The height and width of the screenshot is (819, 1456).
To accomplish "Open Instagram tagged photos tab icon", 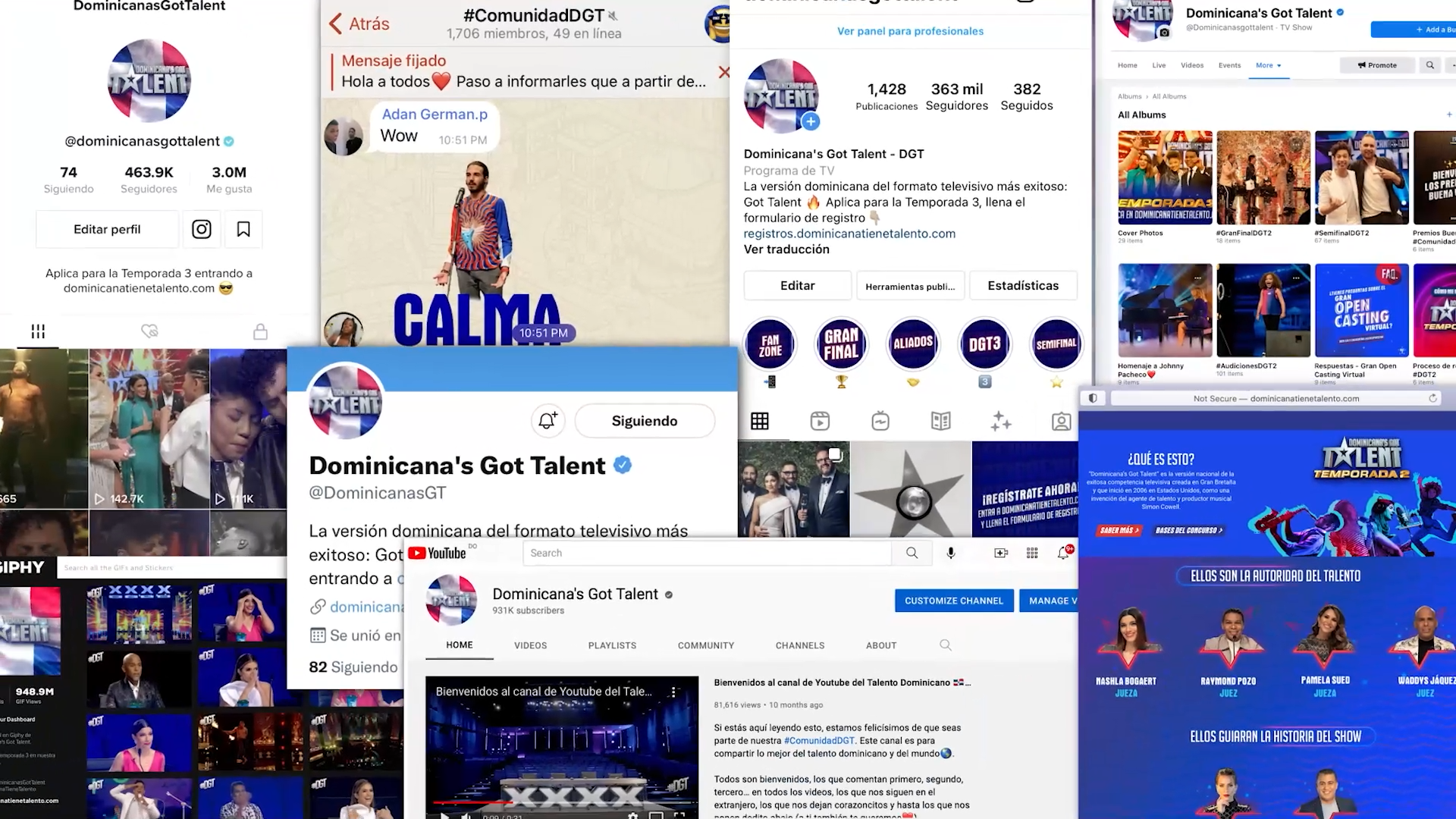I will click(1062, 421).
